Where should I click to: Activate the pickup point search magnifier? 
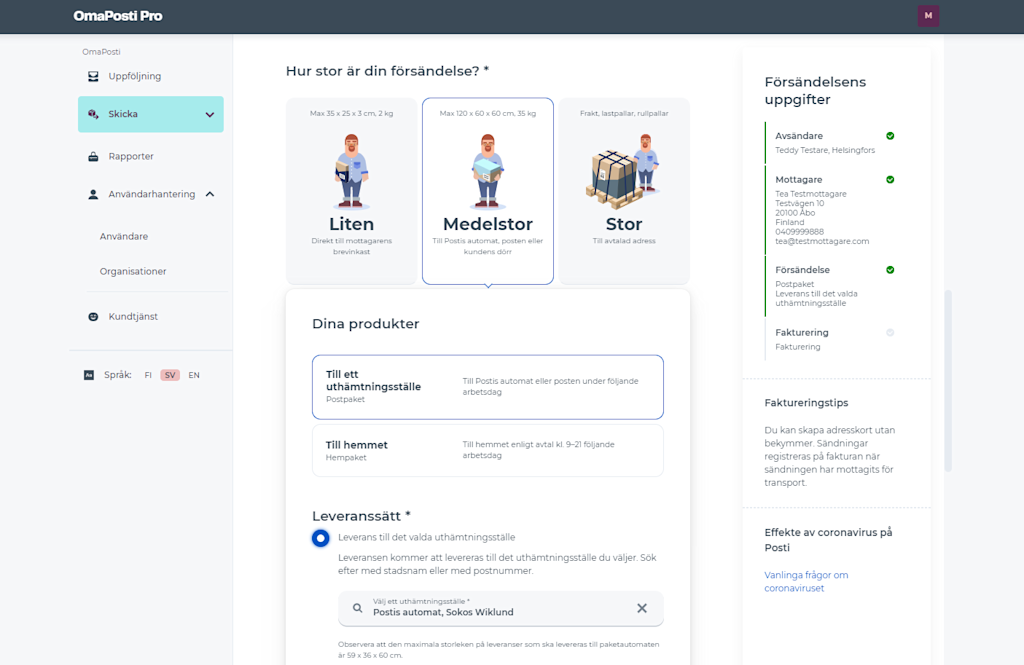pos(357,608)
